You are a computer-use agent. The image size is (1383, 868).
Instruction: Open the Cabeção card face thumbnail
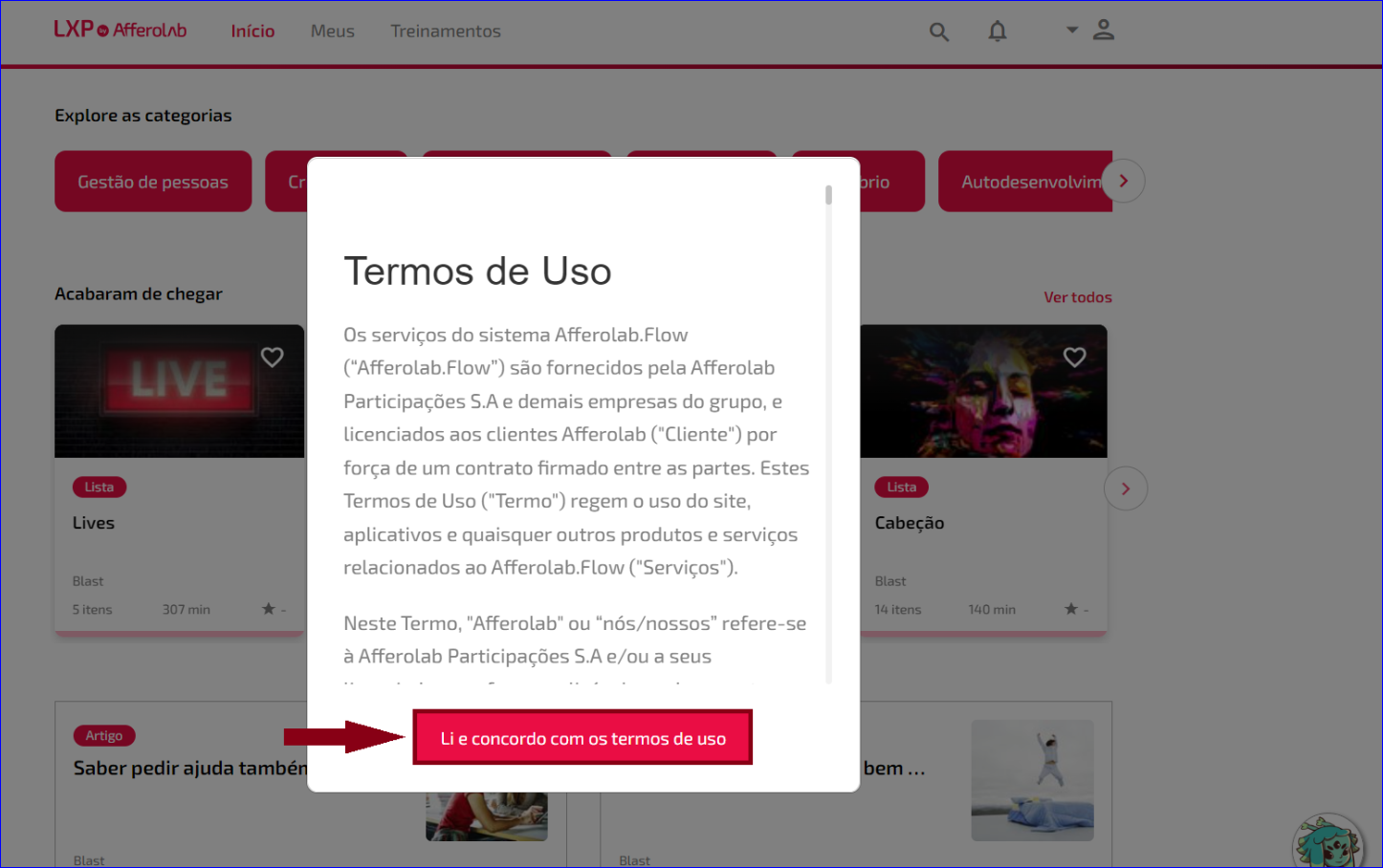(x=983, y=391)
